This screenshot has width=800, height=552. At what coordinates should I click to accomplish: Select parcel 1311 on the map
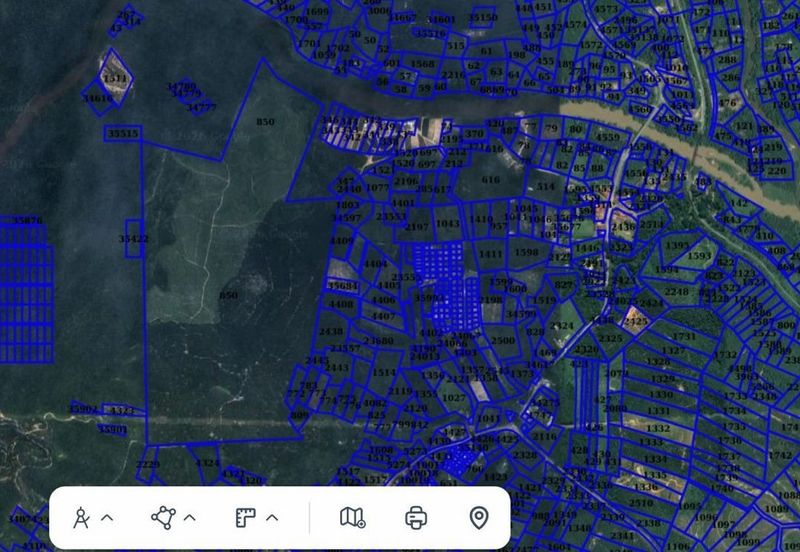(x=115, y=78)
